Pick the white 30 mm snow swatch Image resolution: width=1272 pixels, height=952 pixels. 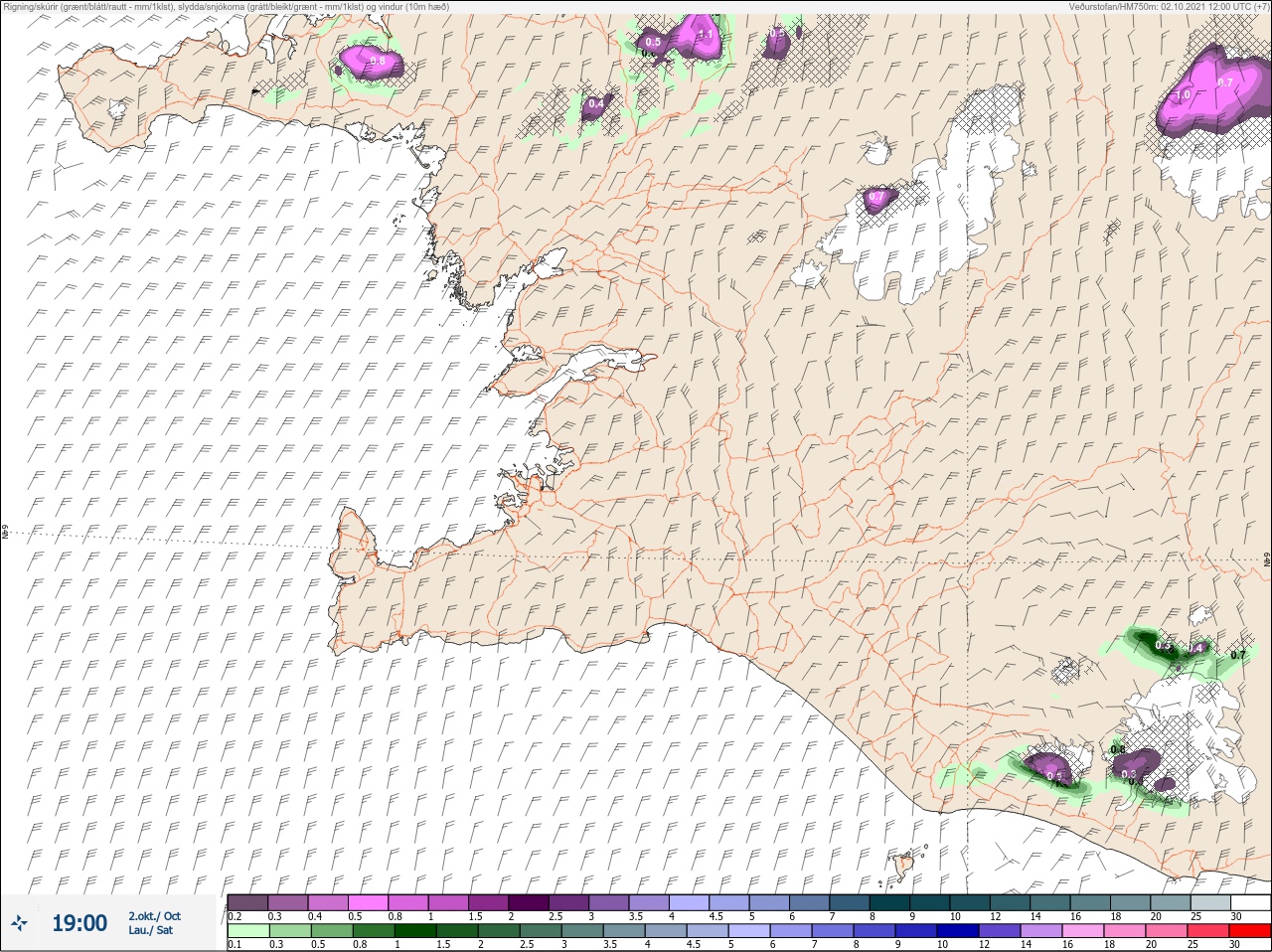[1250, 901]
